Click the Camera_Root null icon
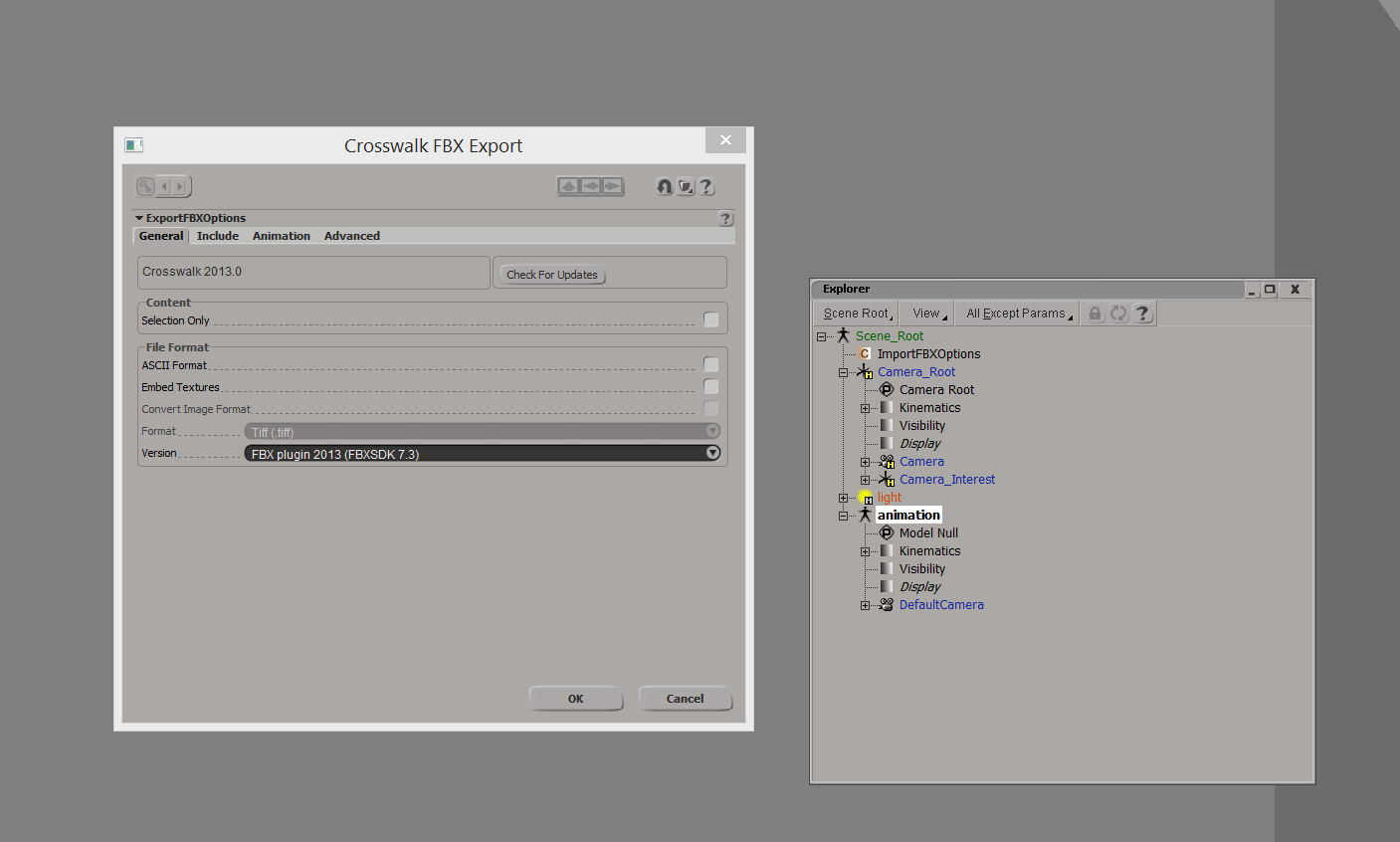This screenshot has width=1400, height=842. 865,372
